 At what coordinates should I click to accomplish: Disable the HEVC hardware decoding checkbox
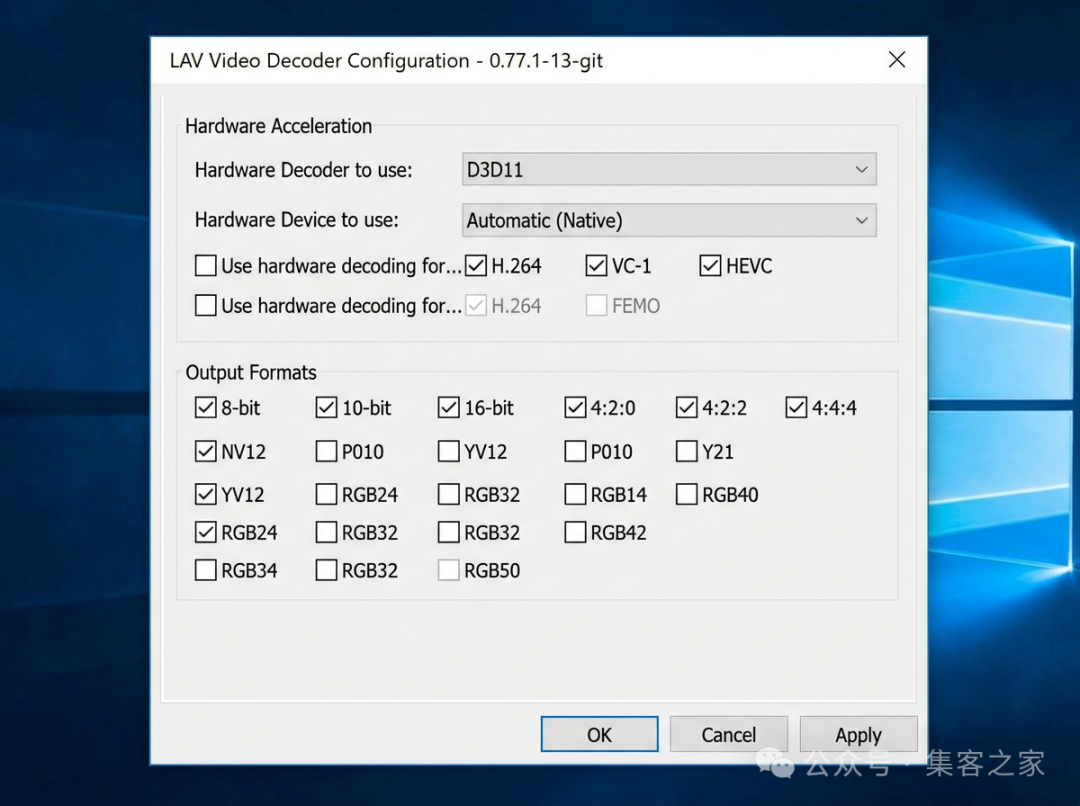711,266
